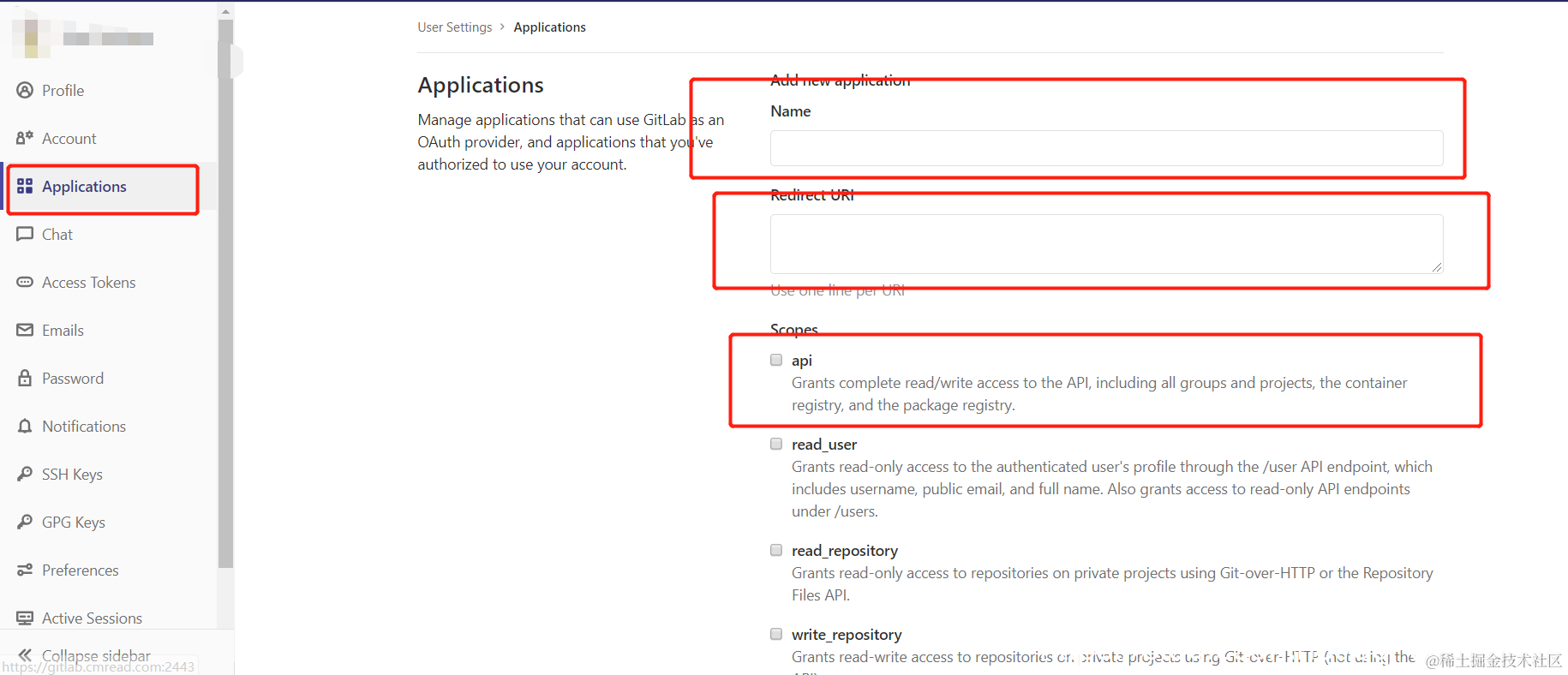This screenshot has width=1568, height=675.
Task: Open Active Sessions page
Action: (92, 618)
